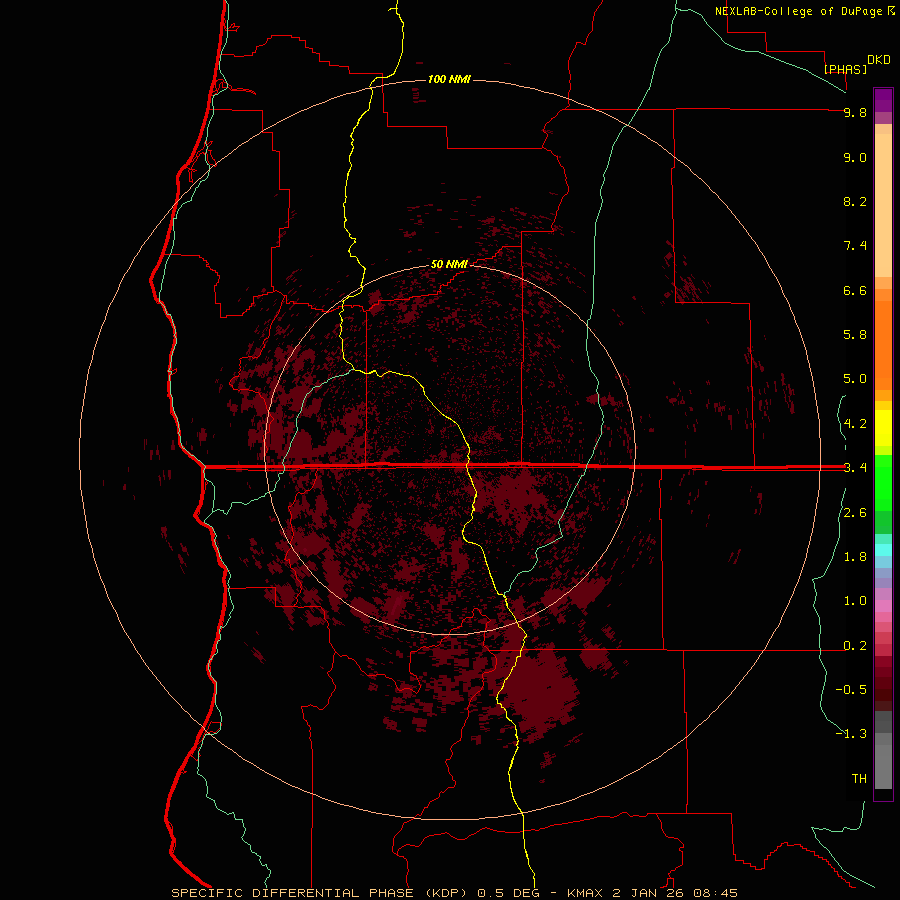Click the 9.8 value on the color scale
This screenshot has height=900, width=900.
pyautogui.click(x=855, y=112)
